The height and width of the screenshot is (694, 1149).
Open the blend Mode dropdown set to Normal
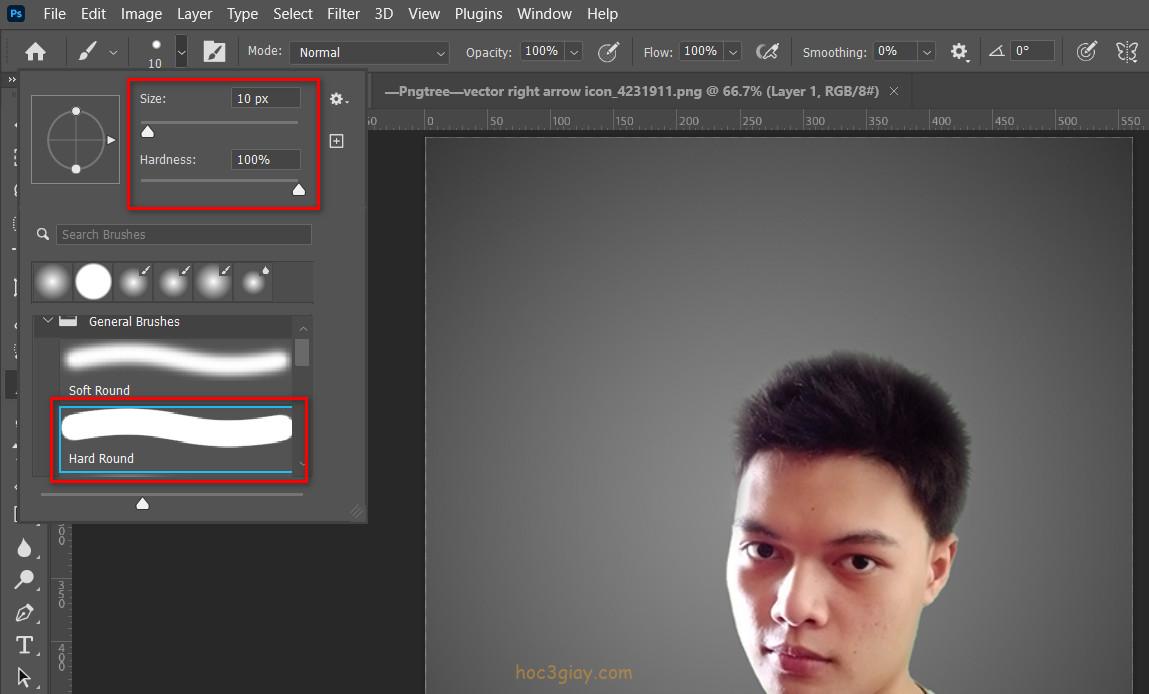point(369,52)
